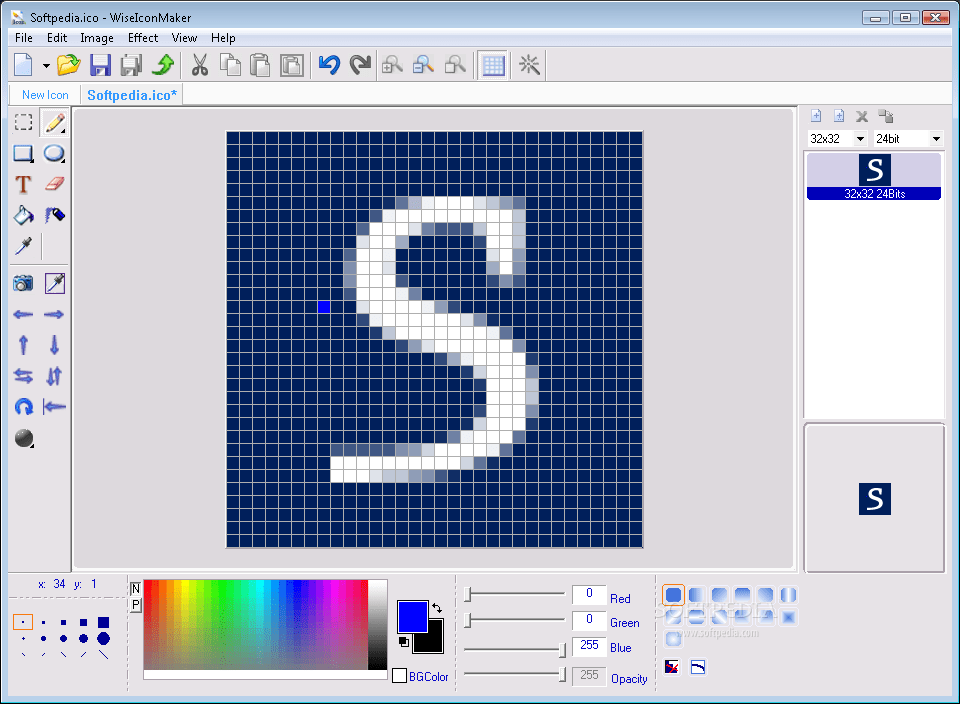The height and width of the screenshot is (704, 960).
Task: Toggle the N palette mode button
Action: (136, 588)
